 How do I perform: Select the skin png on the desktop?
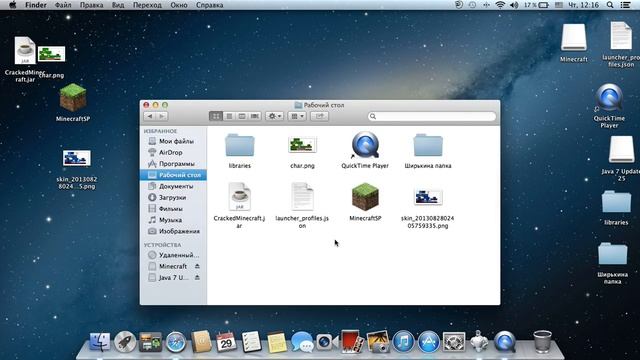coord(77,158)
